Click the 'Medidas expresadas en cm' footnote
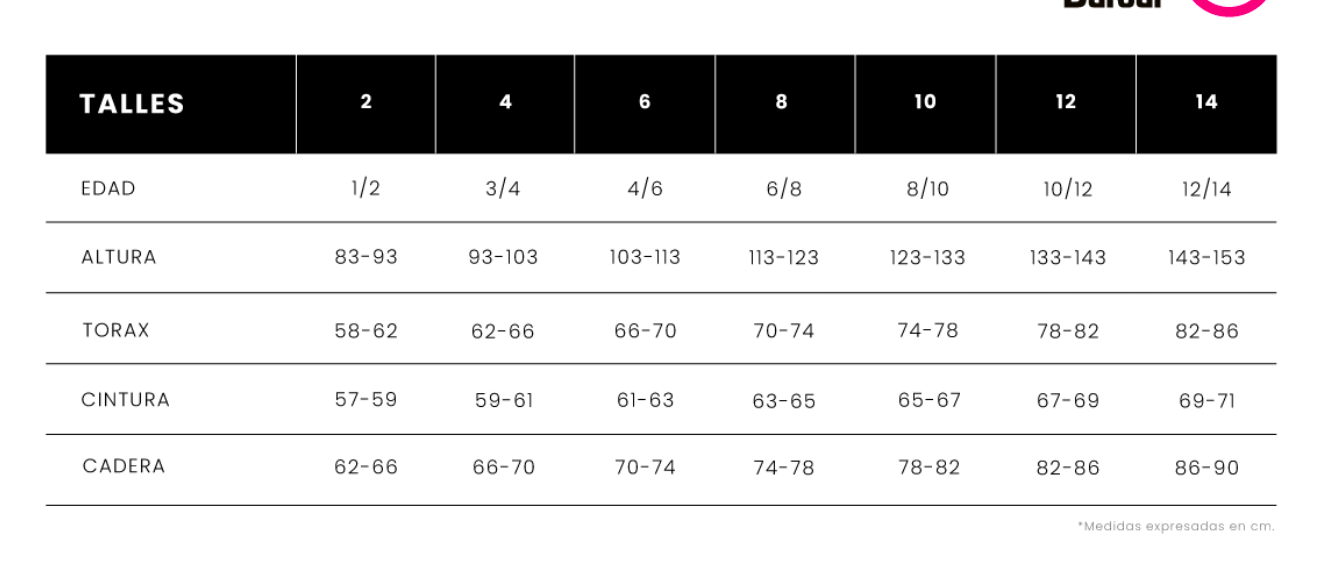Screen dimensions: 1318x569 click(x=1176, y=526)
